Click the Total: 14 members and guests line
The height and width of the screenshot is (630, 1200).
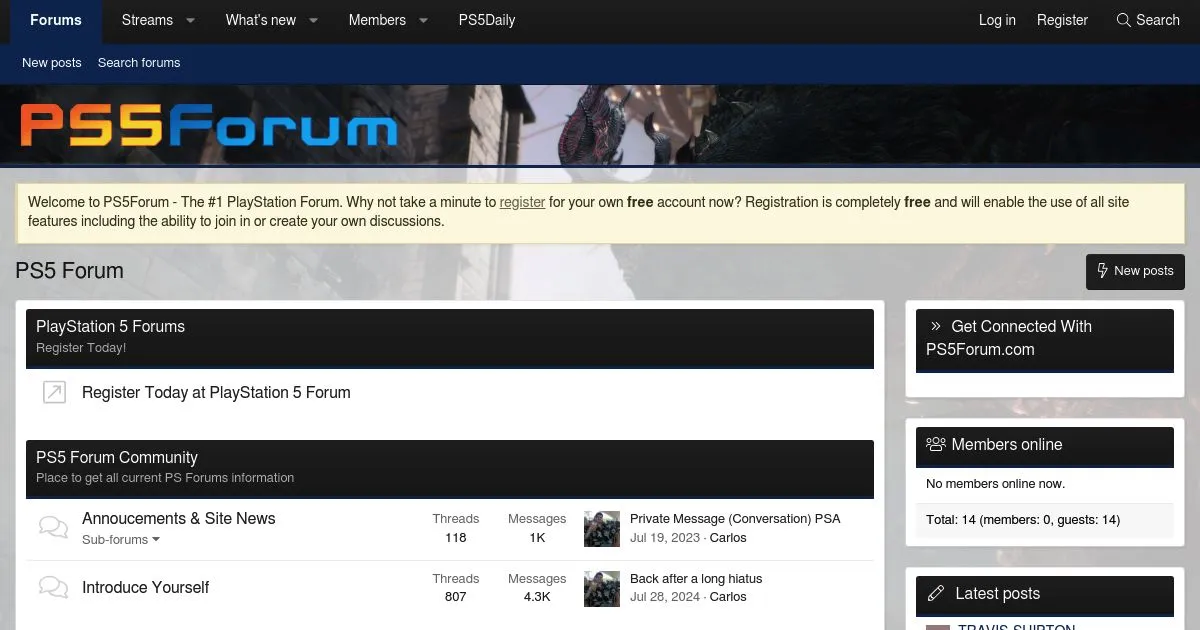click(1023, 520)
